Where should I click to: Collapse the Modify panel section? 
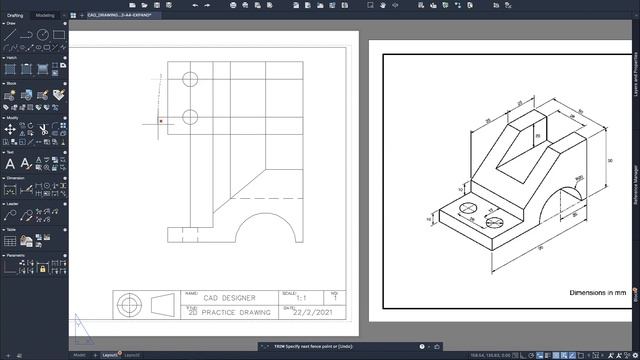tap(4, 118)
